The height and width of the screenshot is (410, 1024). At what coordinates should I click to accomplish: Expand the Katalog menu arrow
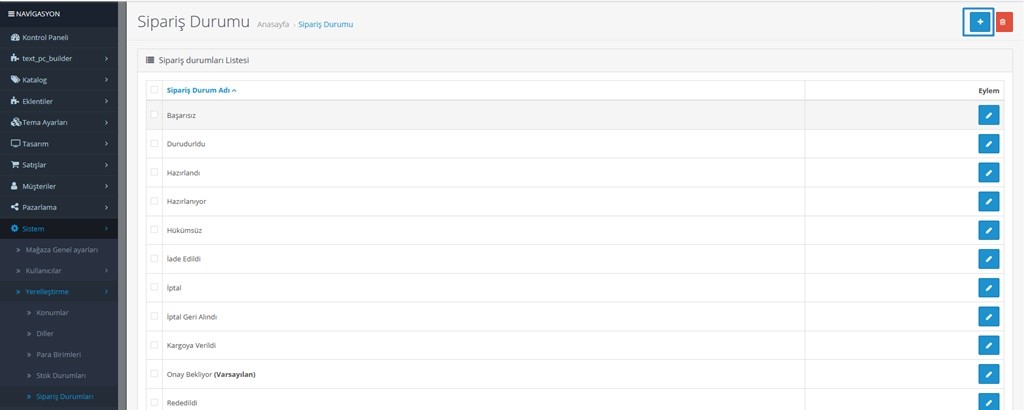point(106,80)
